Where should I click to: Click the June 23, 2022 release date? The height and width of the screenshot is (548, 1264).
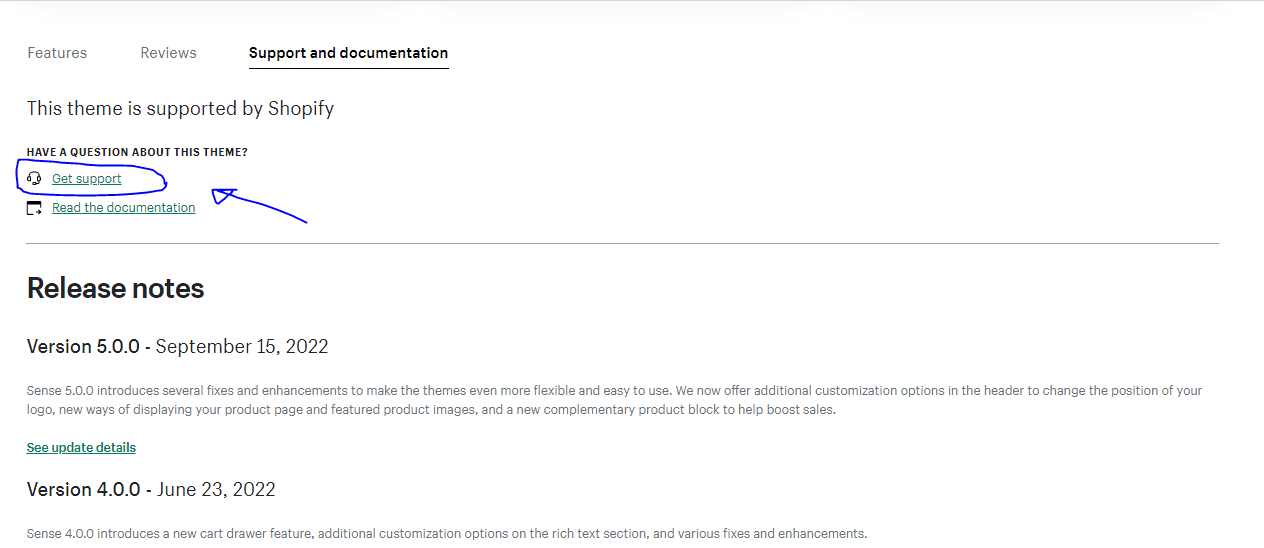(216, 490)
